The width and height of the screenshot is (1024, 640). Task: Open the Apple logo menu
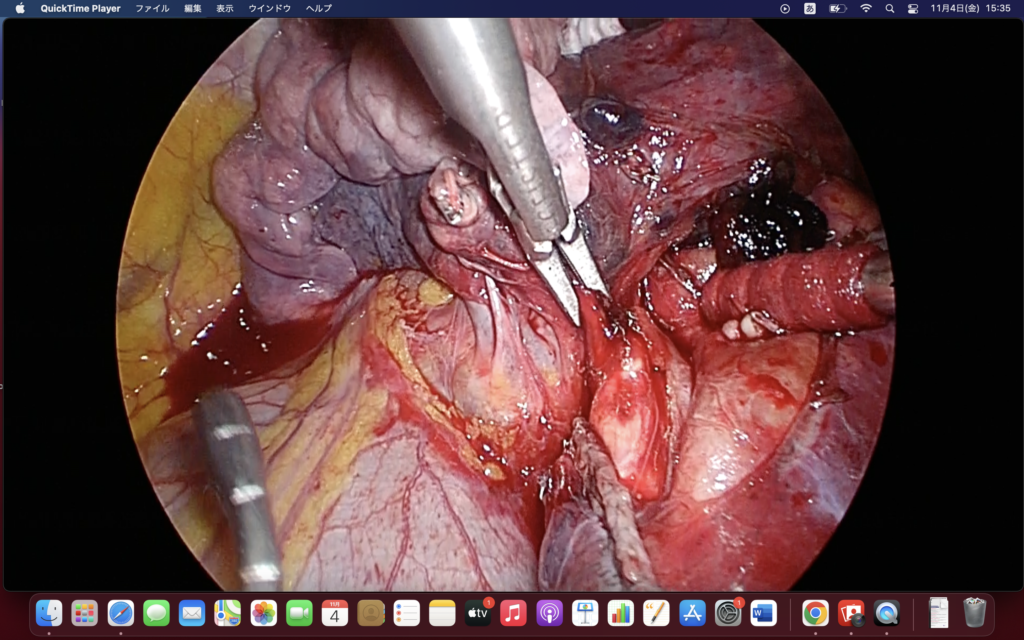click(20, 8)
